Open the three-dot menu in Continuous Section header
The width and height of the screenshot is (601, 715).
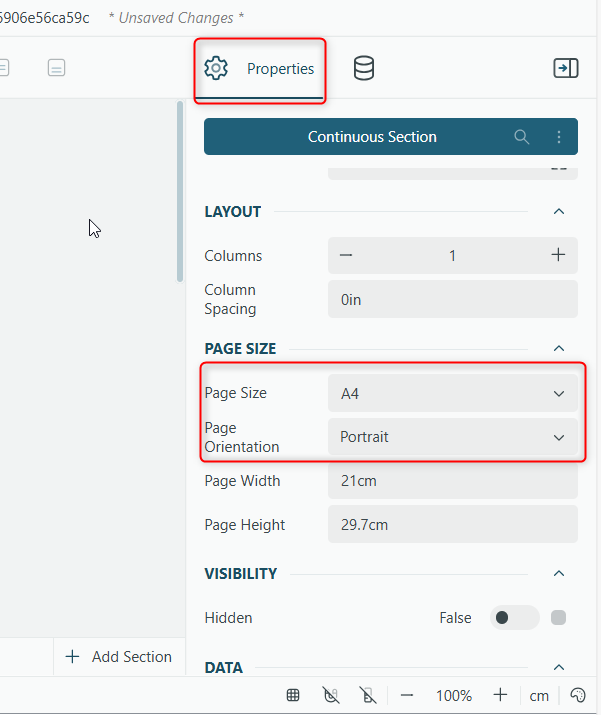point(559,137)
